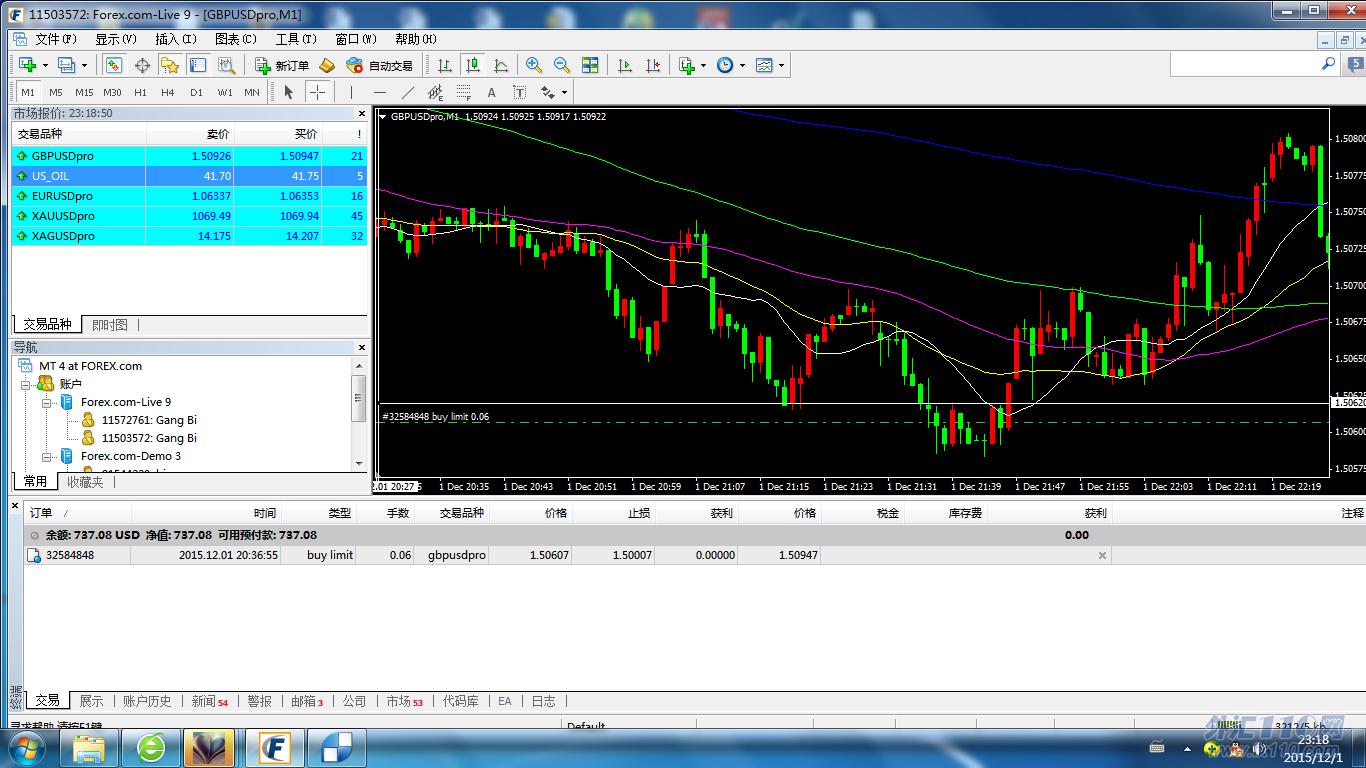1366x768 pixels.
Task: Select the M5 timeframe
Action: click(x=56, y=92)
